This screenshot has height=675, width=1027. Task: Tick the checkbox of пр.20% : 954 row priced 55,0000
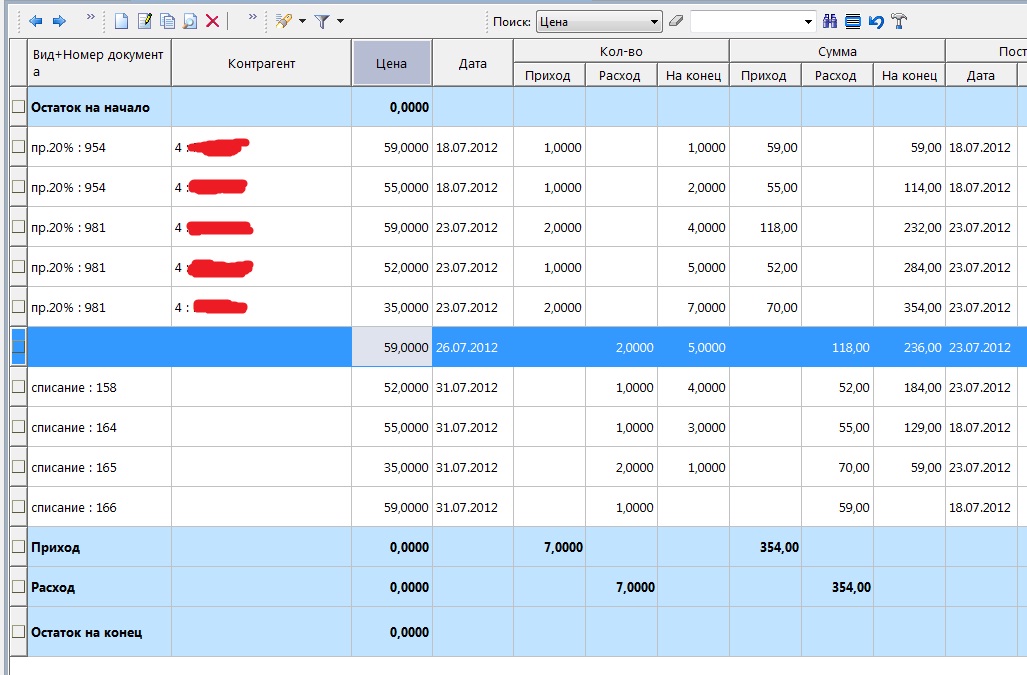(18, 187)
